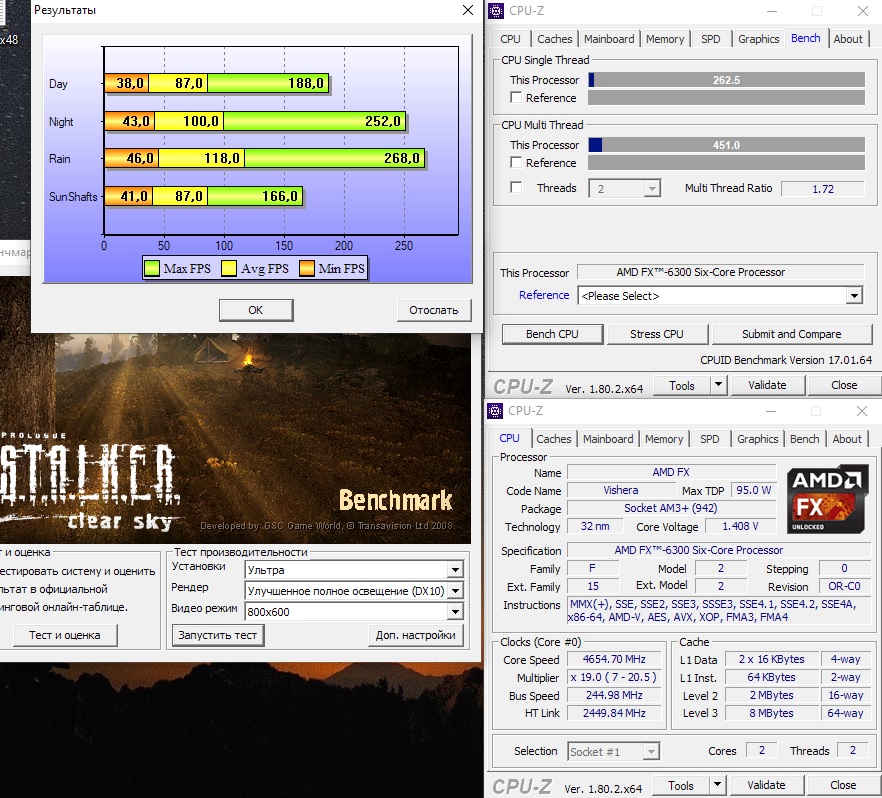Click Tools button in lower CPU-Z window
The image size is (882, 798).
(x=681, y=785)
